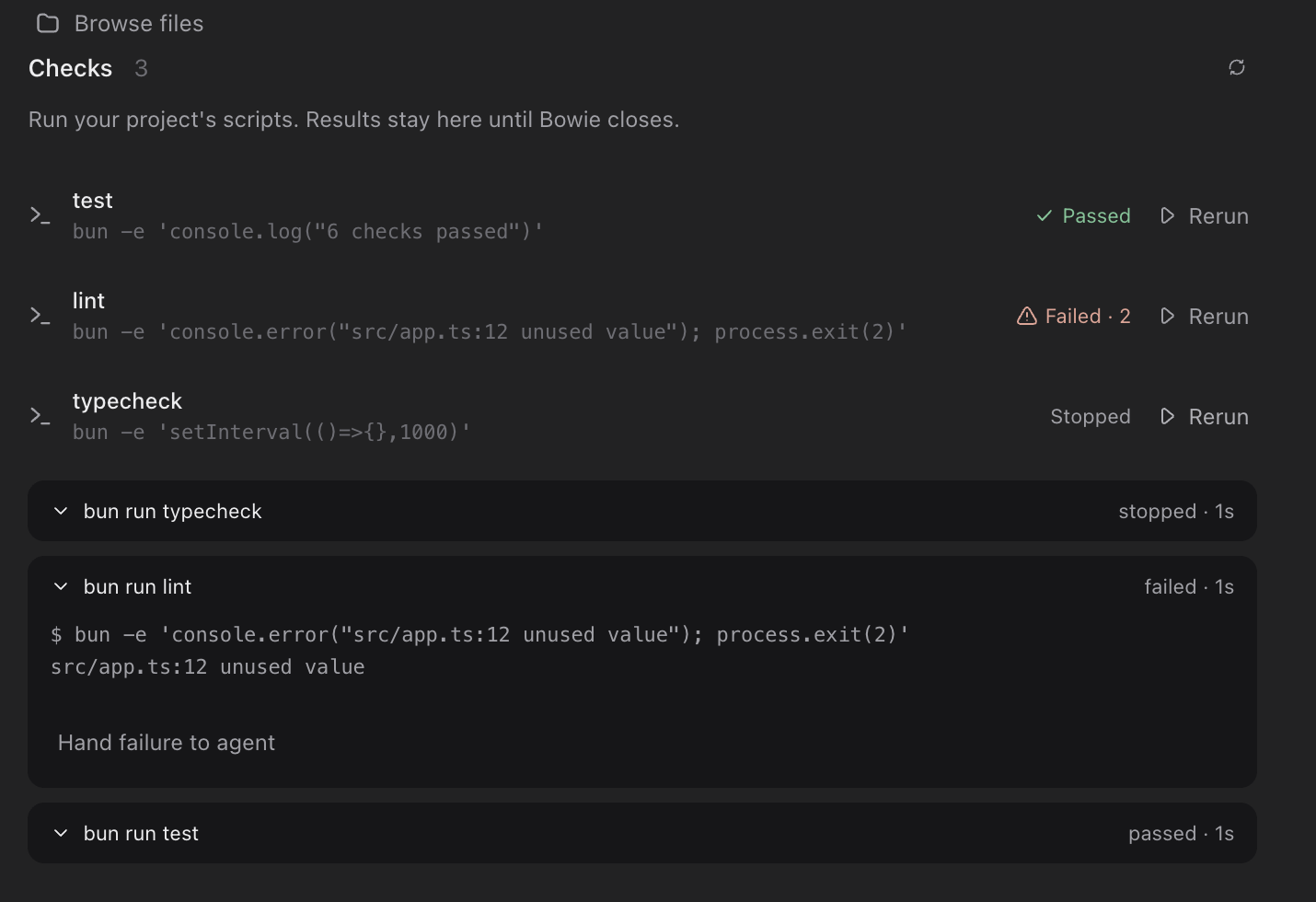Click the 'passed · 1s' run status
This screenshot has width=1316, height=902.
tap(1181, 833)
